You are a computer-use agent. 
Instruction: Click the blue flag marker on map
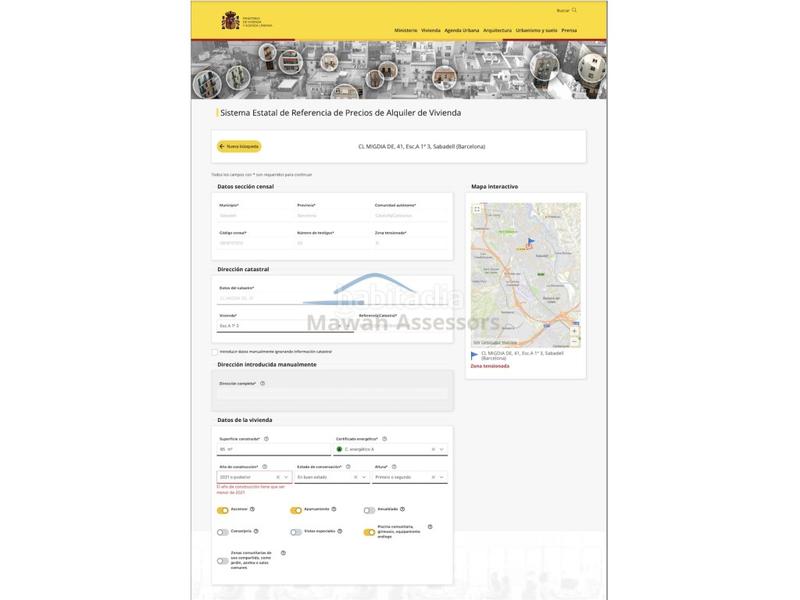[530, 242]
